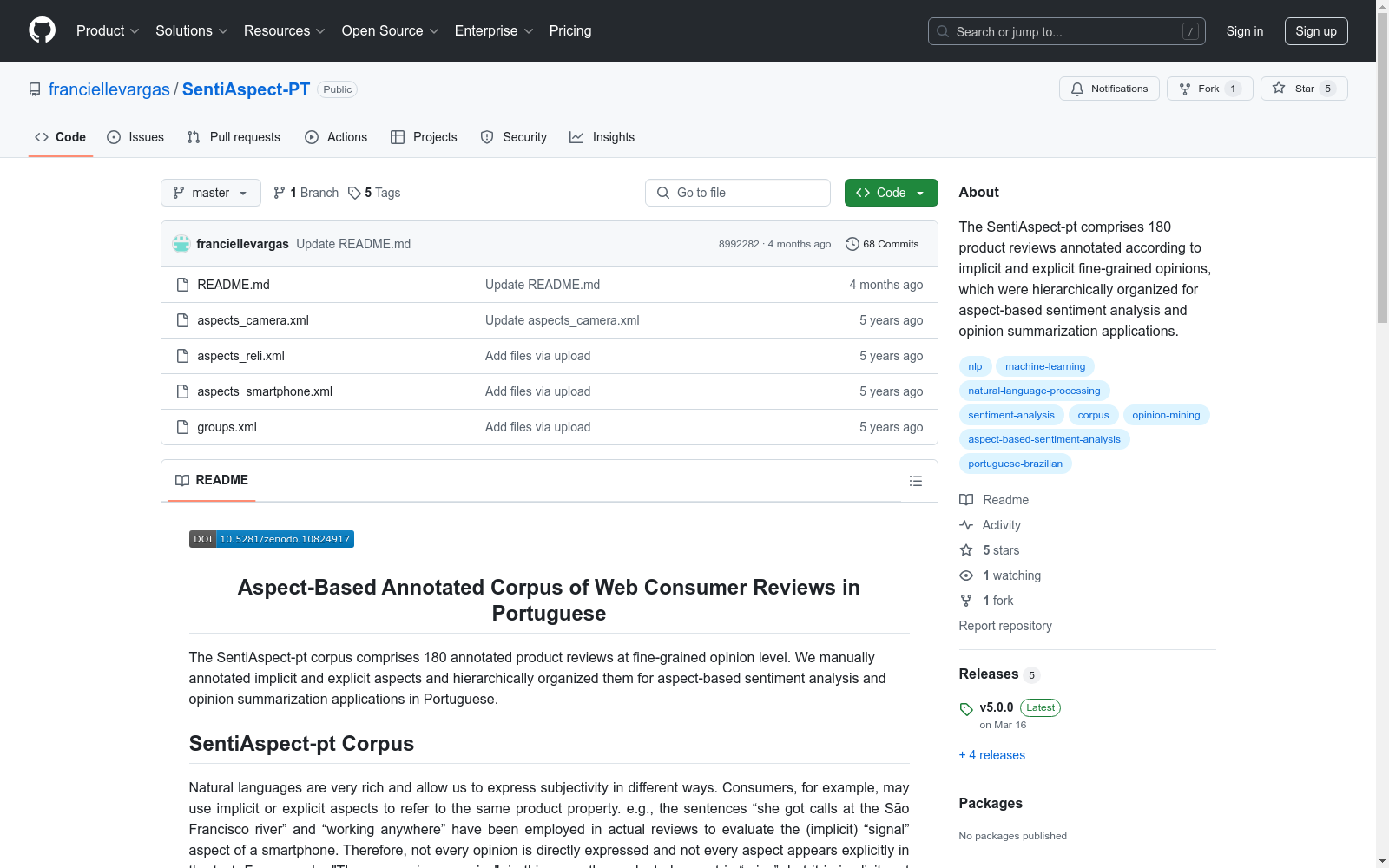Focus the Search or jump to field
This screenshot has height=868, width=1389.
pyautogui.click(x=1067, y=31)
